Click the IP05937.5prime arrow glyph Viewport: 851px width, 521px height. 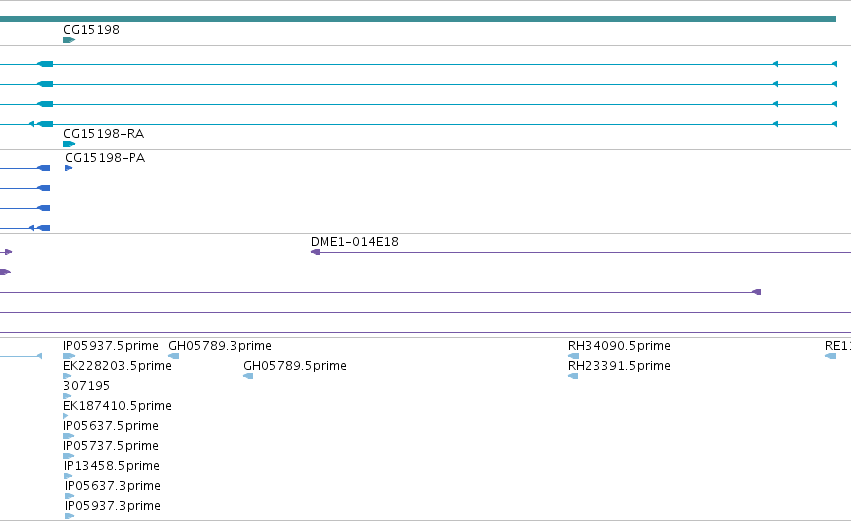pyautogui.click(x=69, y=356)
